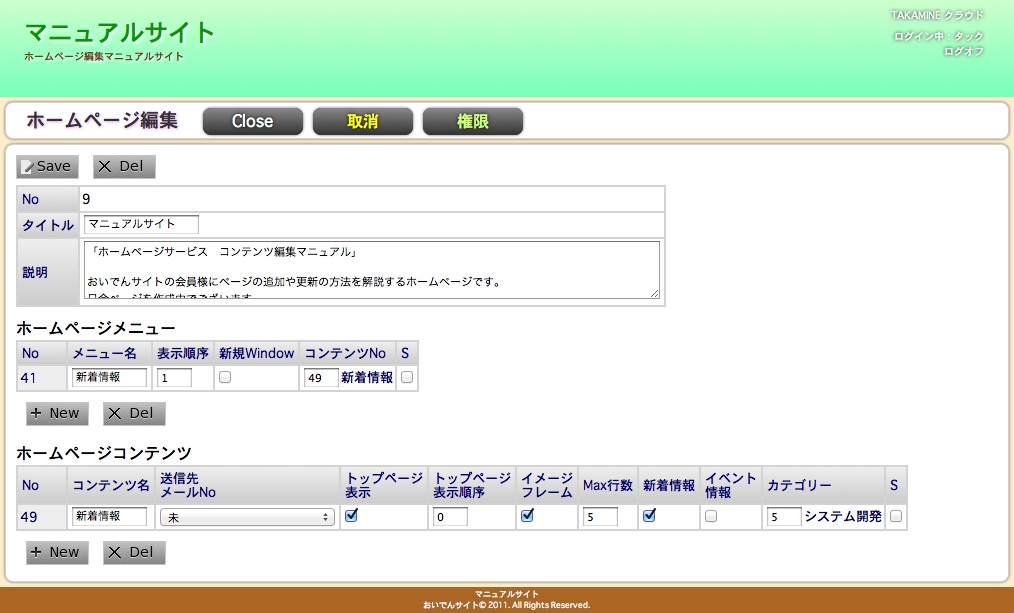Delete the record with the top Del button

coord(124,167)
